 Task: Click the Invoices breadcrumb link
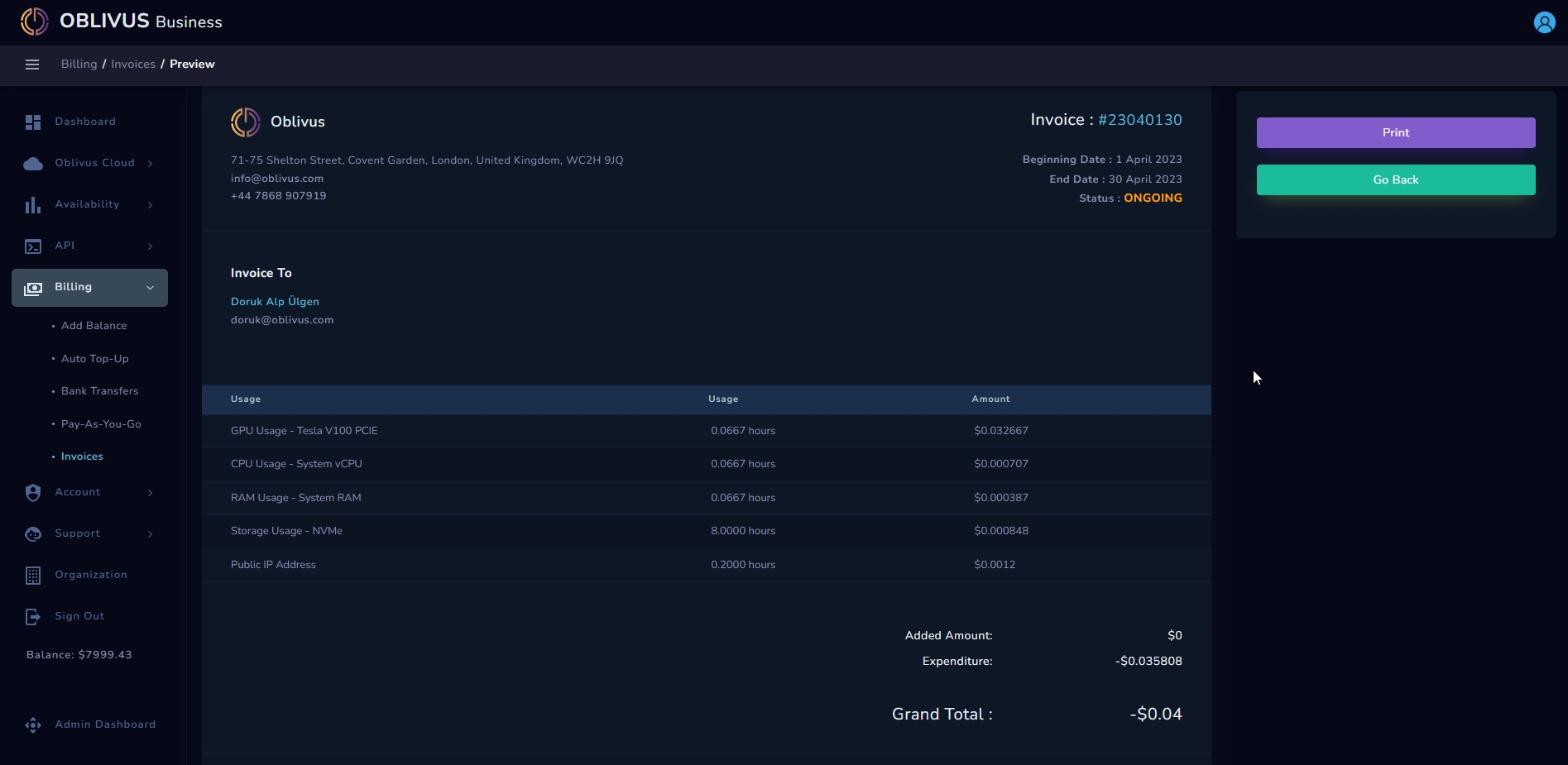click(x=133, y=65)
